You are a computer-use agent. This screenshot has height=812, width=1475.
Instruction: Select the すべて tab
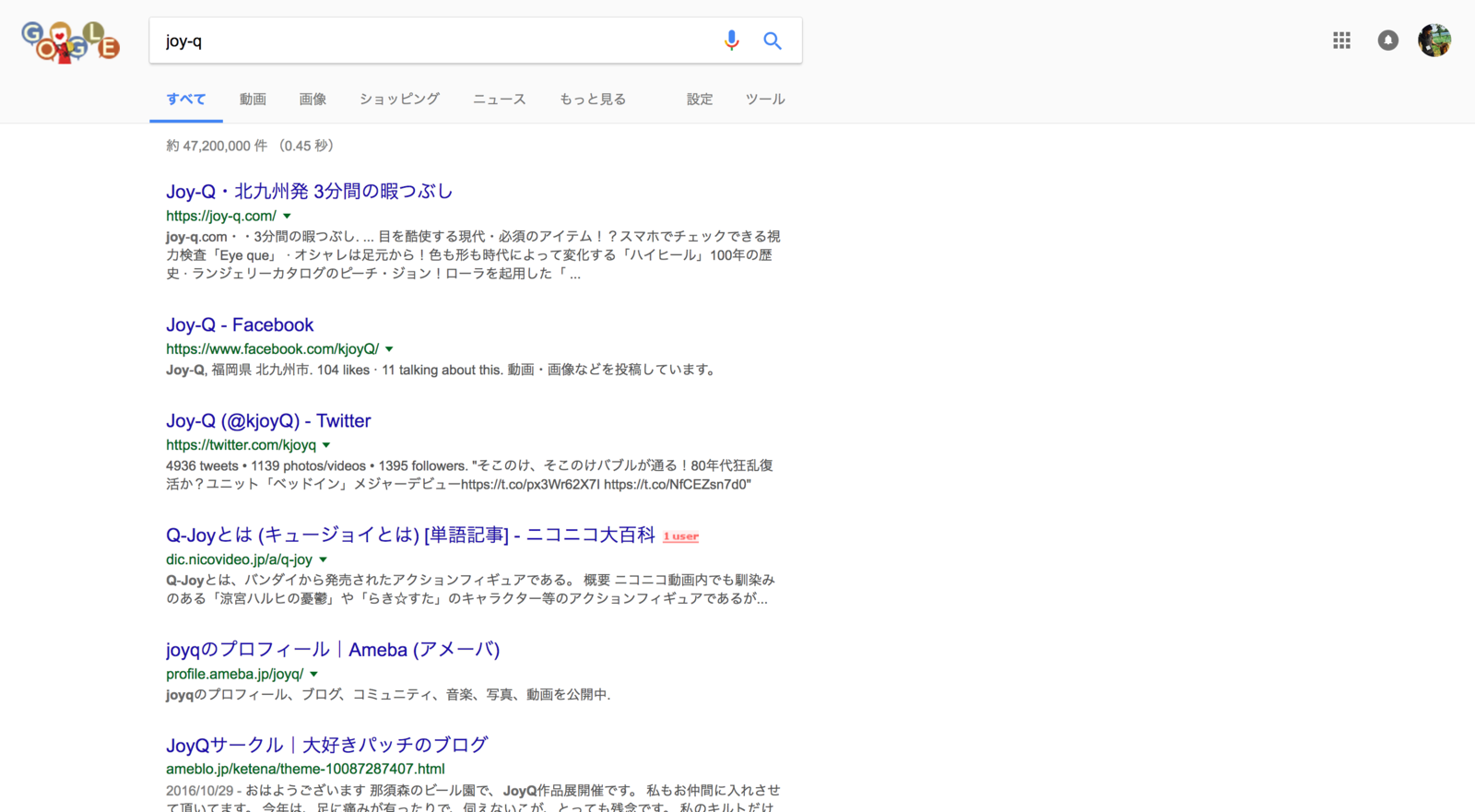(186, 99)
